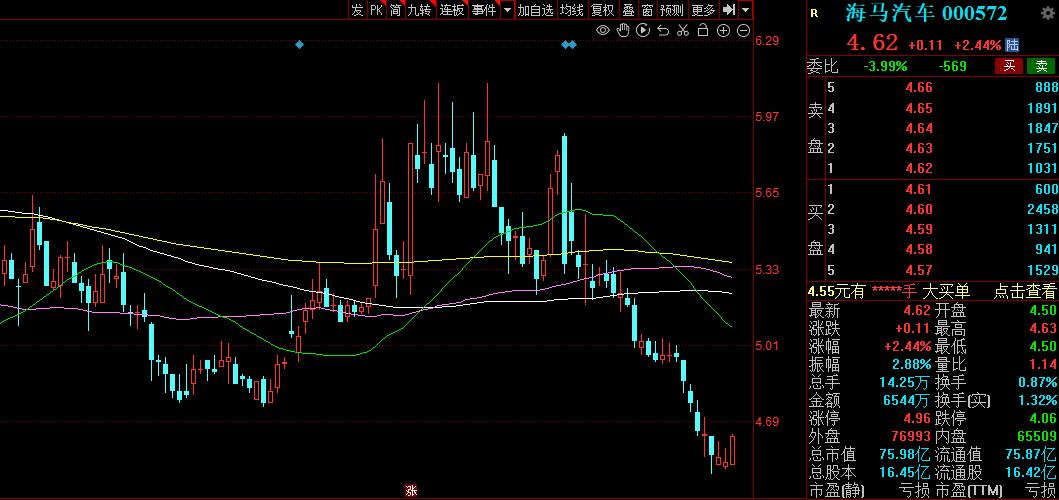Zoom in with the plus icon
This screenshot has height=500, width=1059.
[x=724, y=30]
